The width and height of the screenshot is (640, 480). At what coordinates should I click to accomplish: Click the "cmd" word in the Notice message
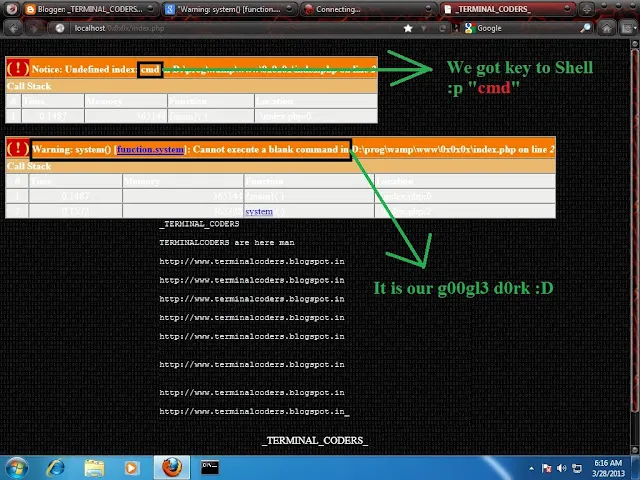point(150,69)
